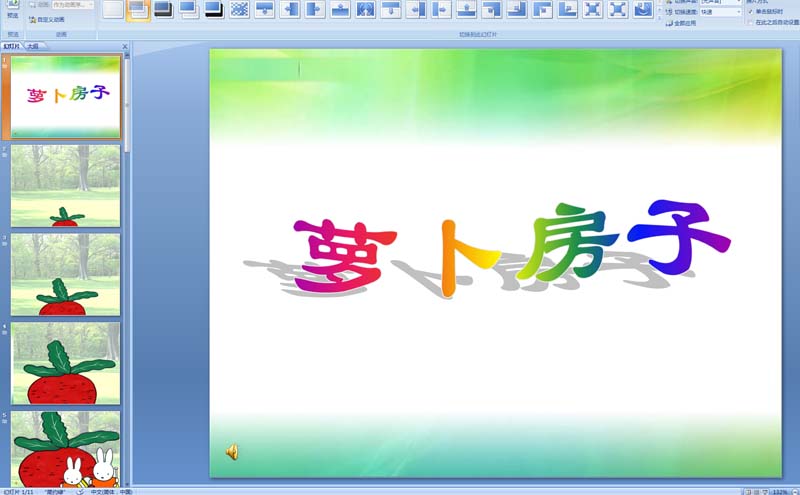This screenshot has height=495, width=800.
Task: Apply the checkerboard dissolve transition
Action: click(x=239, y=9)
